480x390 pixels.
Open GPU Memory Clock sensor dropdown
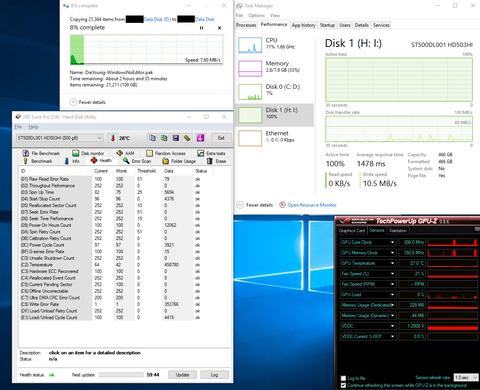[x=392, y=253]
